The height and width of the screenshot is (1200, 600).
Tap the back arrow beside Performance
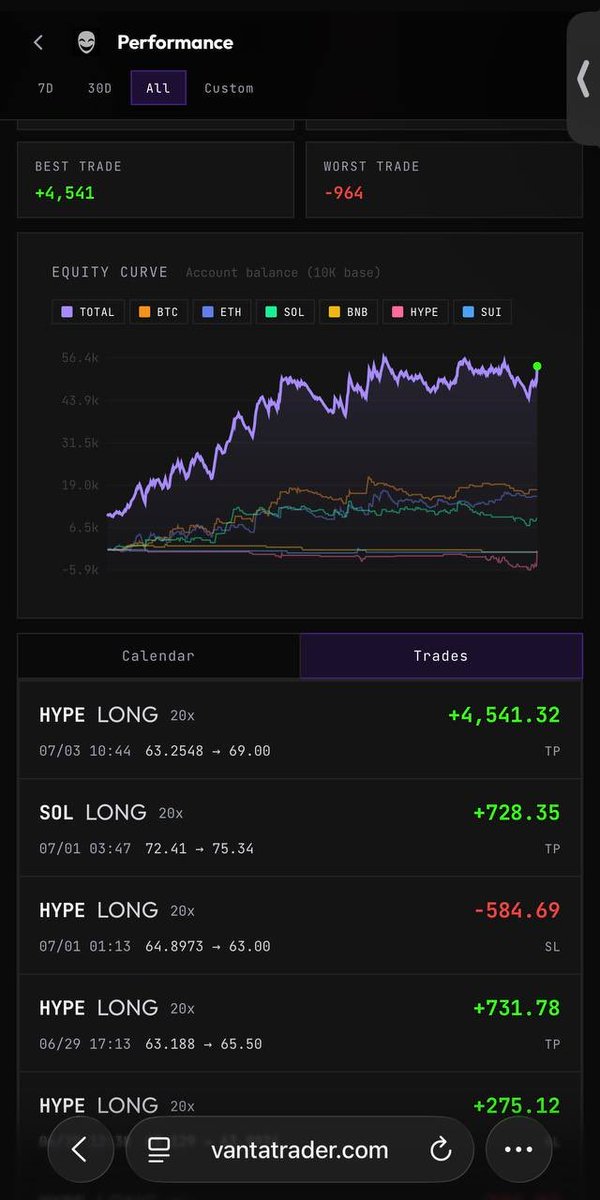point(38,42)
